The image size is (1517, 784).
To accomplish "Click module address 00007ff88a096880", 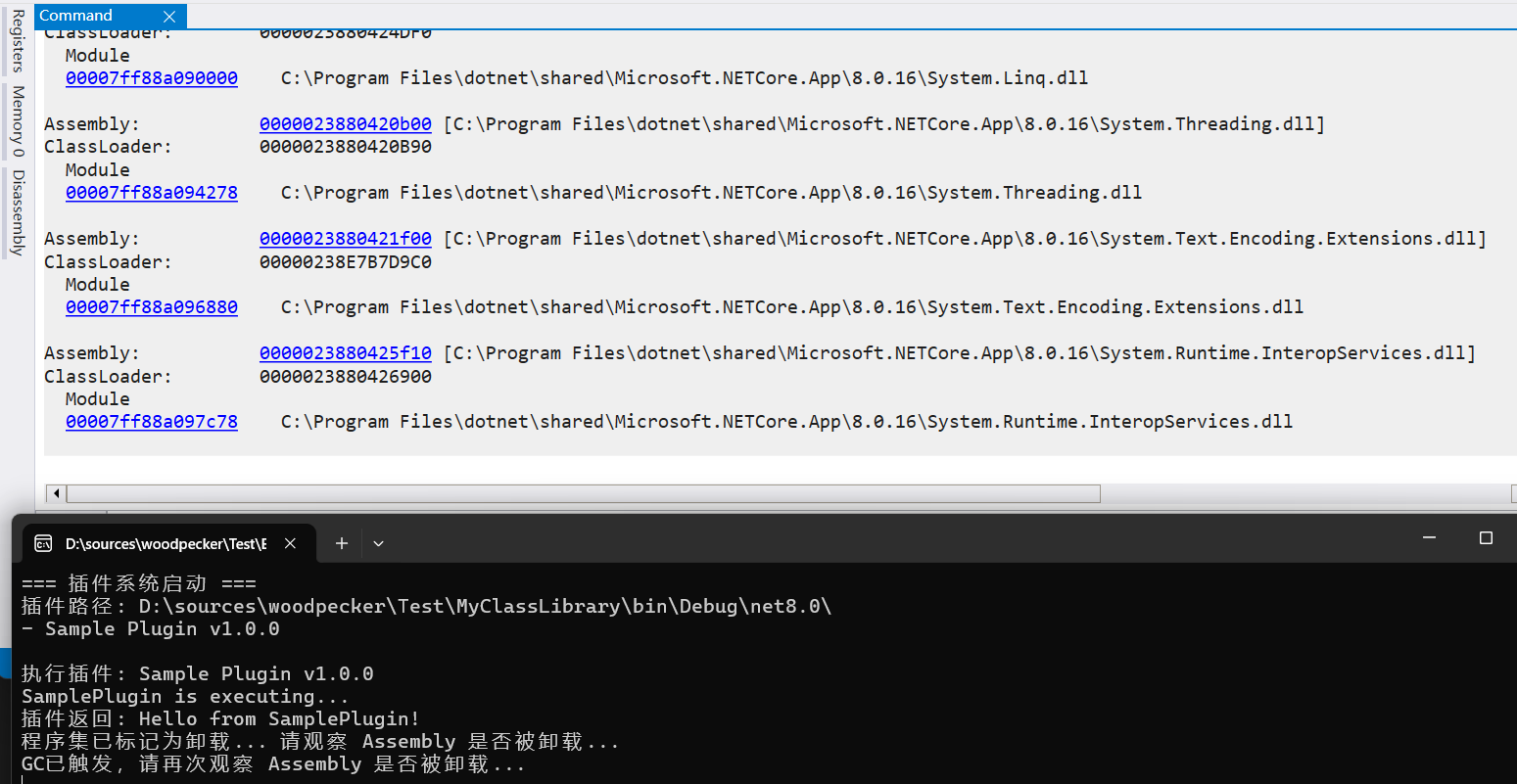I will tap(151, 307).
